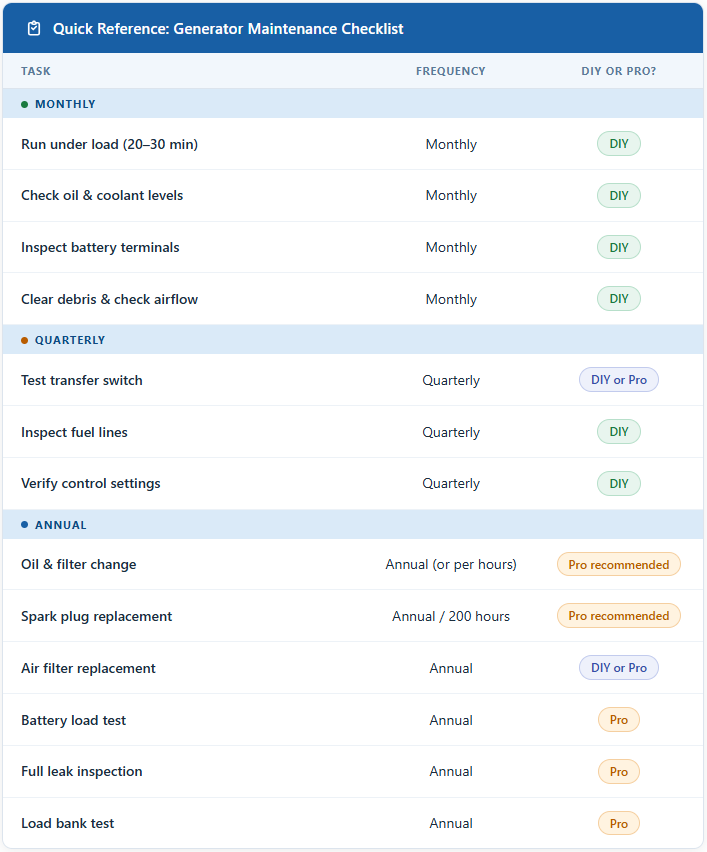This screenshot has width=707, height=852.
Task: Click the DIY badge for Clear debris
Action: pyautogui.click(x=618, y=299)
